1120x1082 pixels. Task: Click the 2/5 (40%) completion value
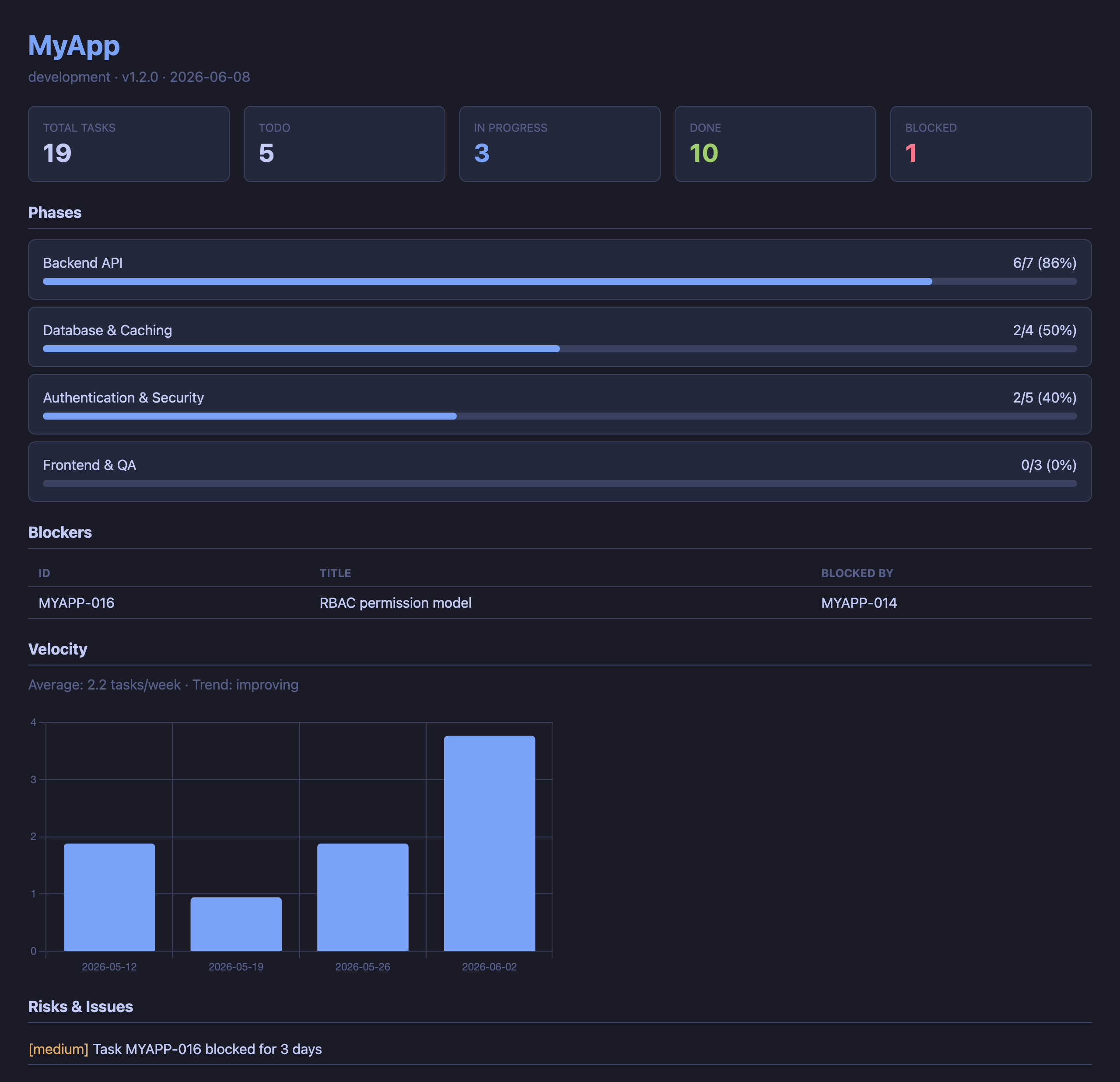coord(1045,398)
